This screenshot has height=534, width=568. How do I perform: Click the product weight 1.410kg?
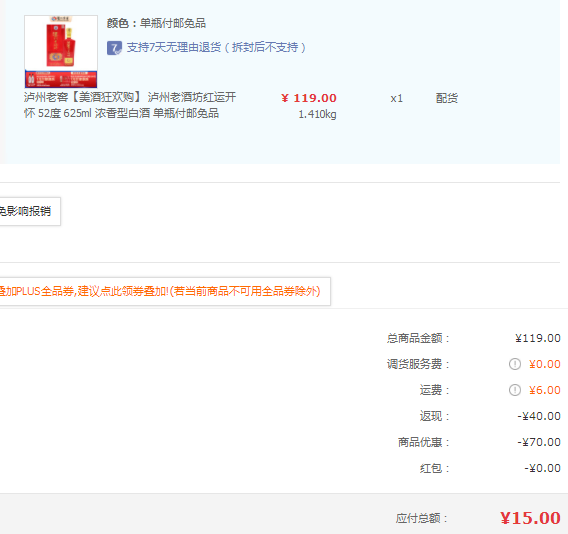coord(317,114)
